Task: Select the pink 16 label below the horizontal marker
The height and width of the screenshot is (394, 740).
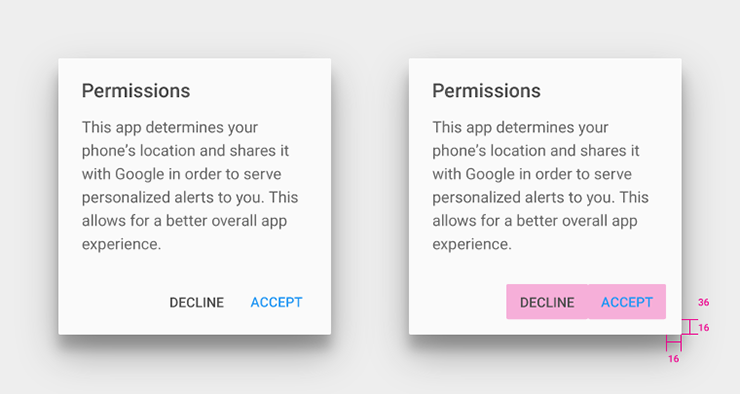Action: point(673,359)
